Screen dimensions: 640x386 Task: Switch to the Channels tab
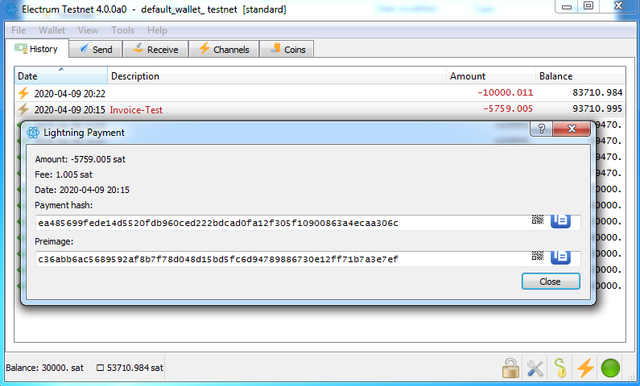224,49
